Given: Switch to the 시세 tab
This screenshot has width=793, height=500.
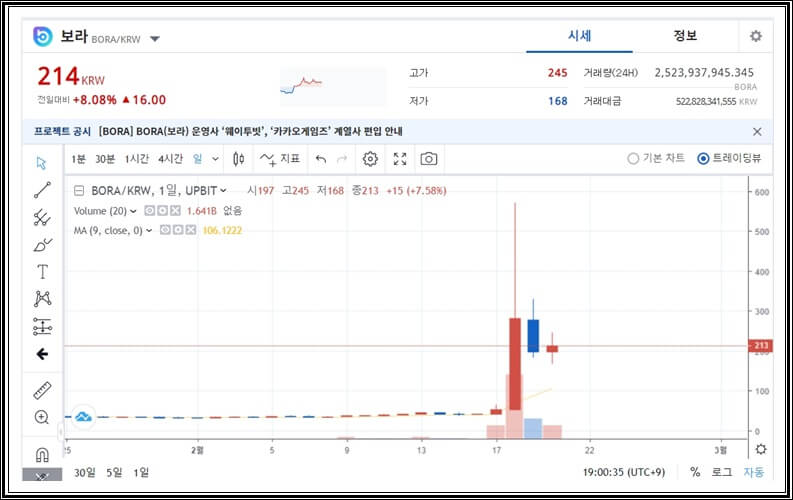Looking at the screenshot, I should [x=580, y=36].
